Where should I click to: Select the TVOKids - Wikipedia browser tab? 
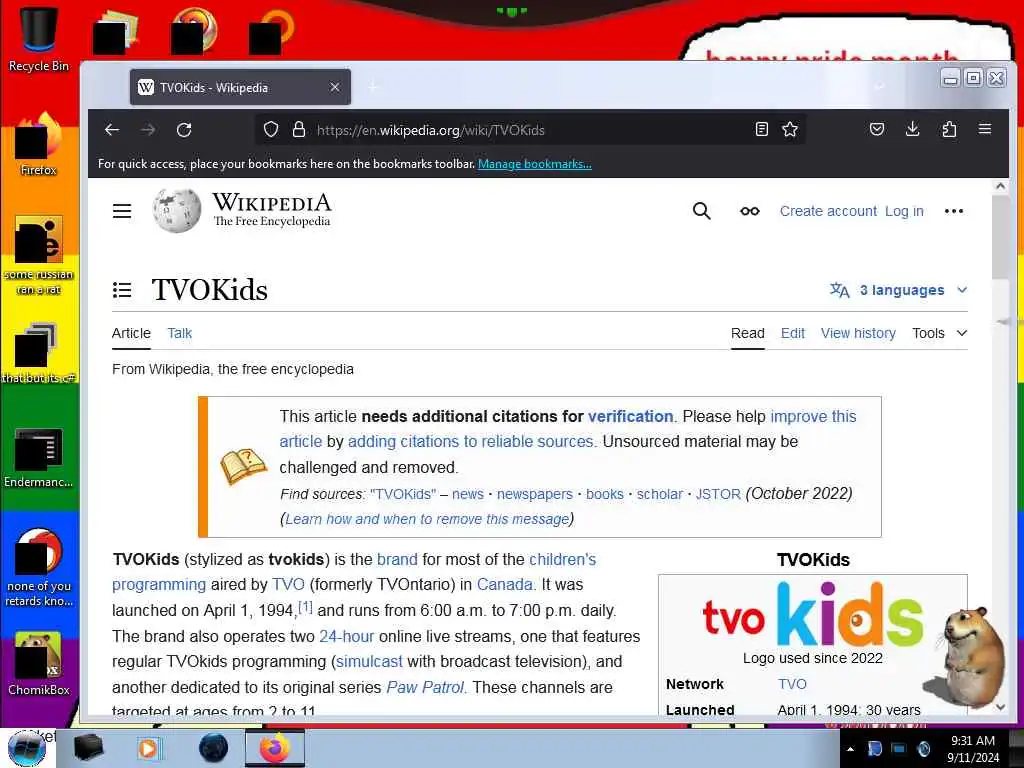(x=240, y=87)
